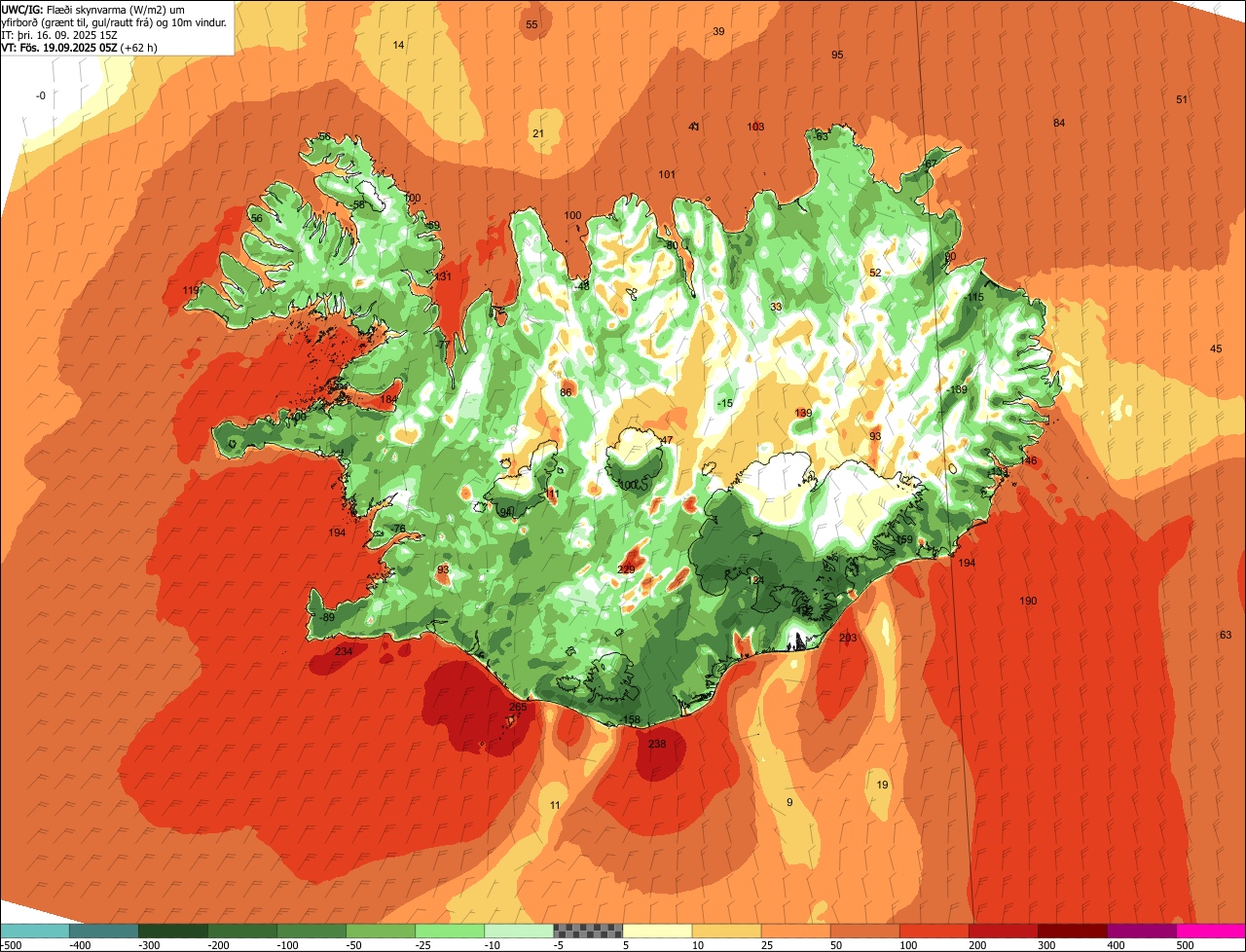The image size is (1246, 952).
Task: Click the '234' flux value on the map
Action: 344,651
